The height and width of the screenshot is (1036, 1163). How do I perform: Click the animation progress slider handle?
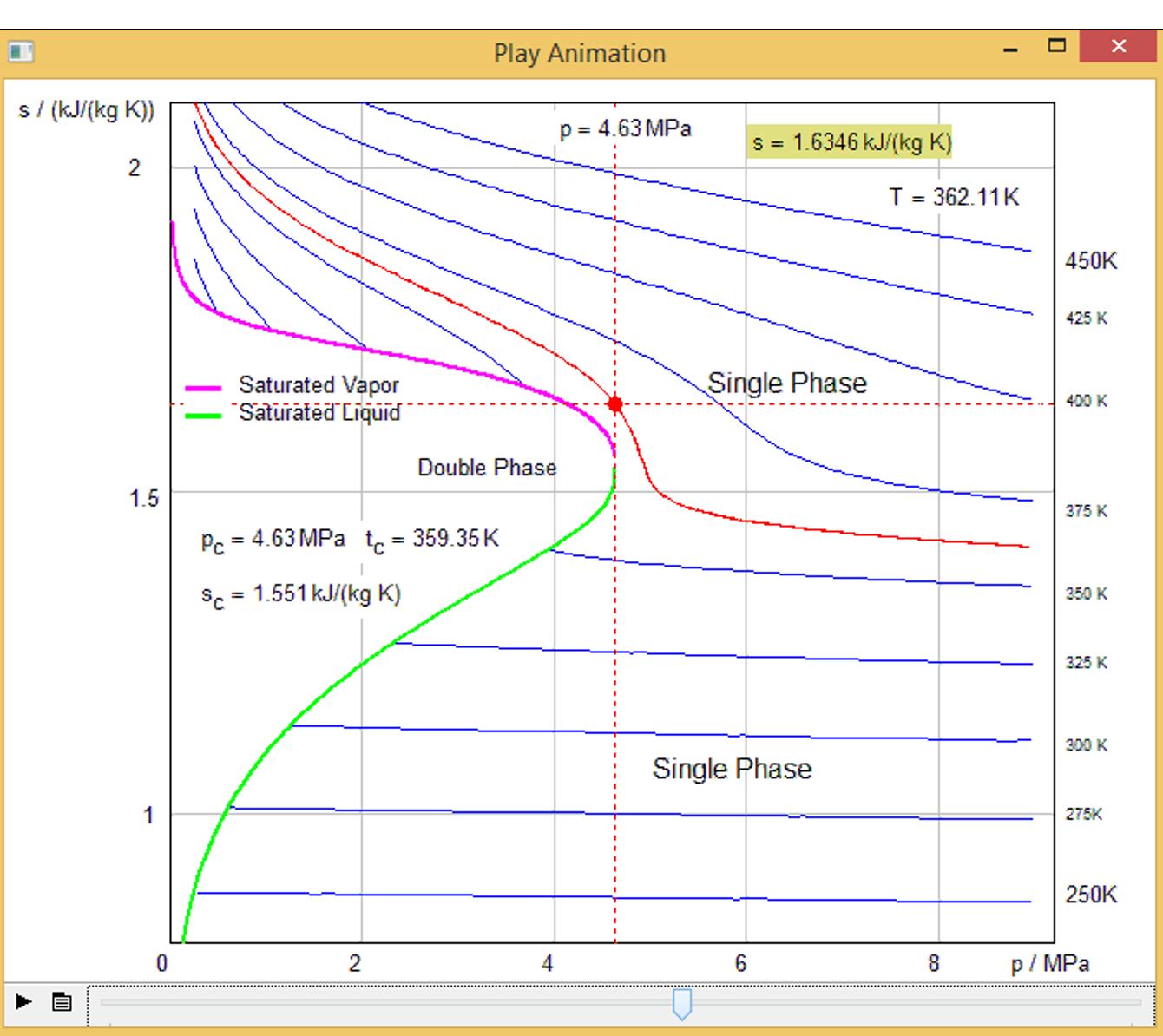pyautogui.click(x=683, y=1003)
